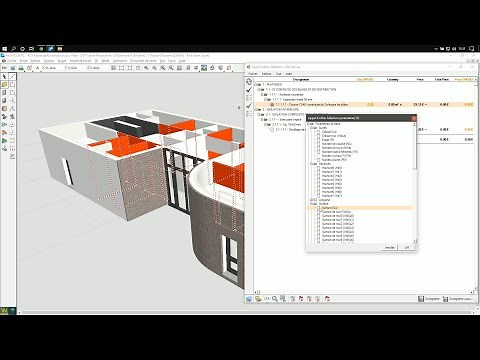Confirm the parameters dialog with OK
Viewport: 480px width, 360px height.
tap(407, 247)
